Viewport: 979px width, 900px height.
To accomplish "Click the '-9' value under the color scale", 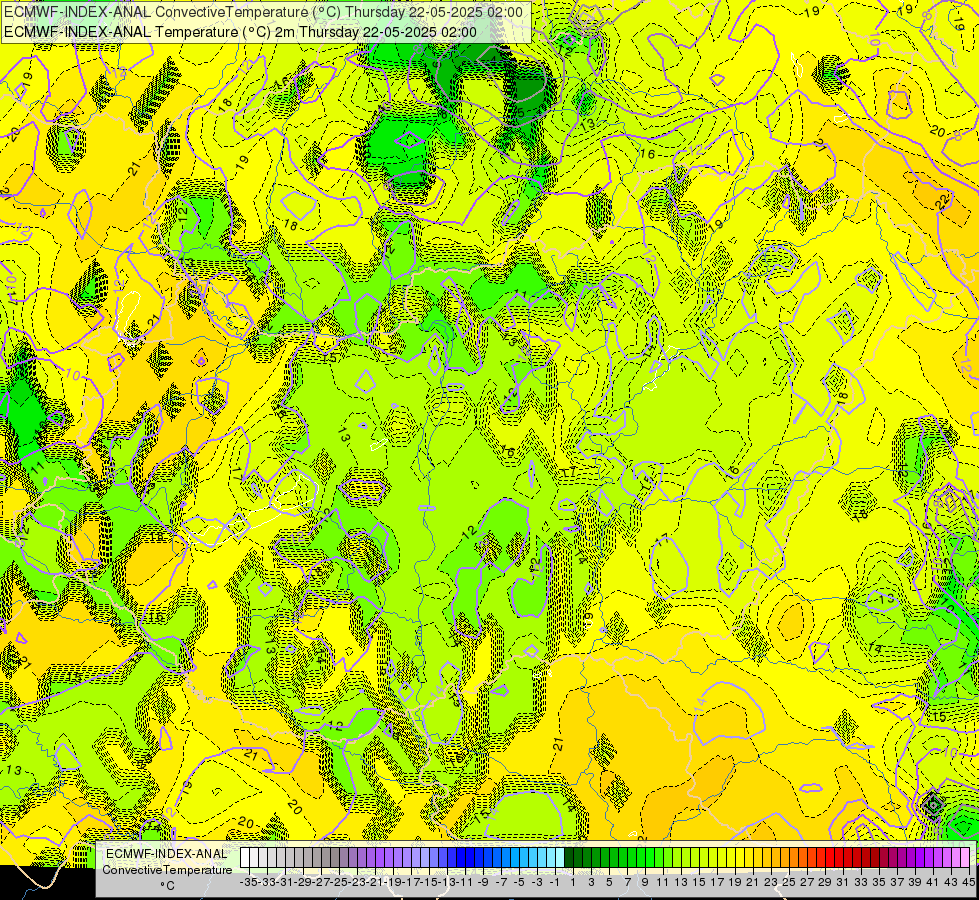I will [483, 882].
